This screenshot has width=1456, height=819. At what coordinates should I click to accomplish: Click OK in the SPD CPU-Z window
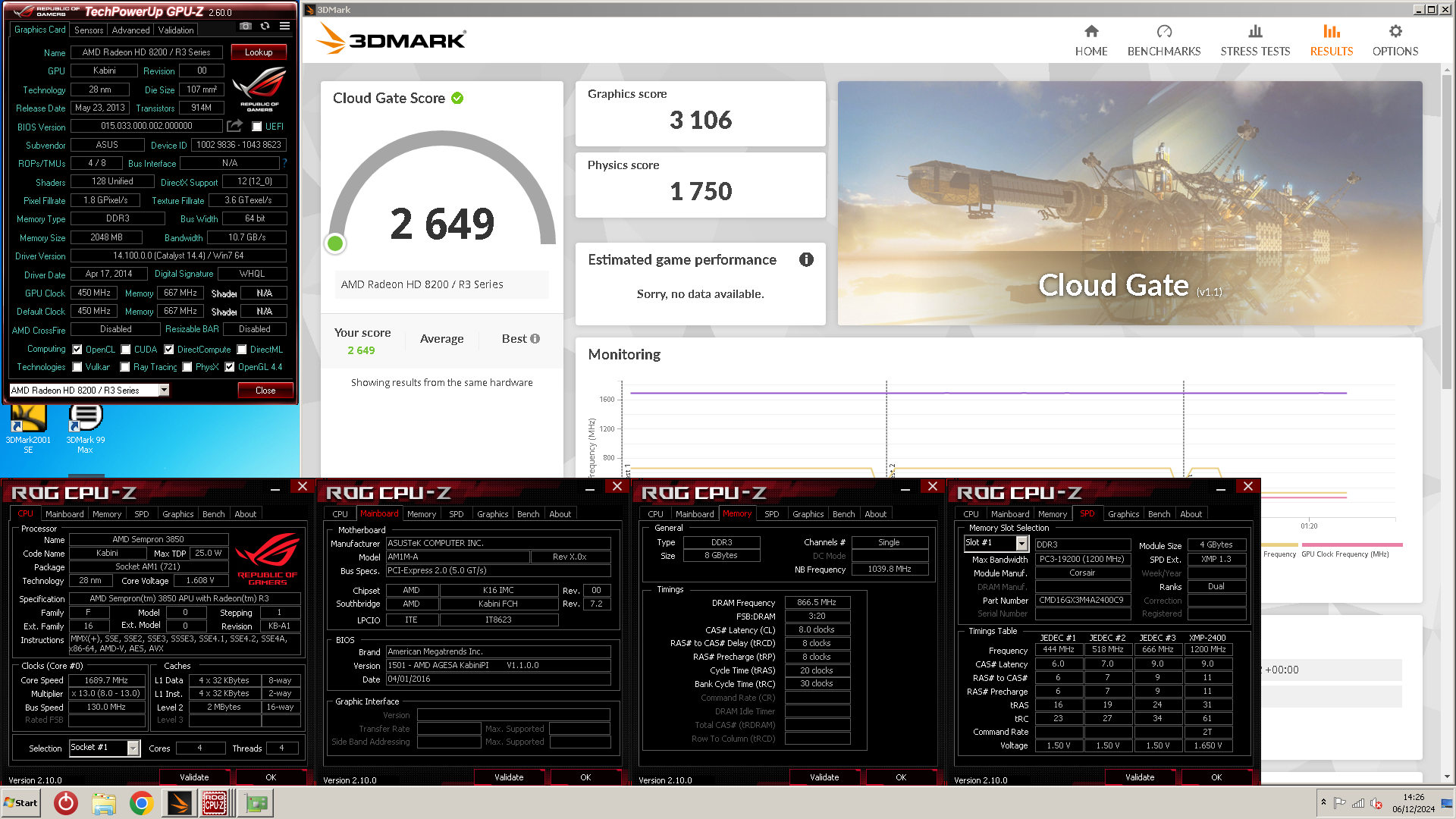tap(1216, 777)
